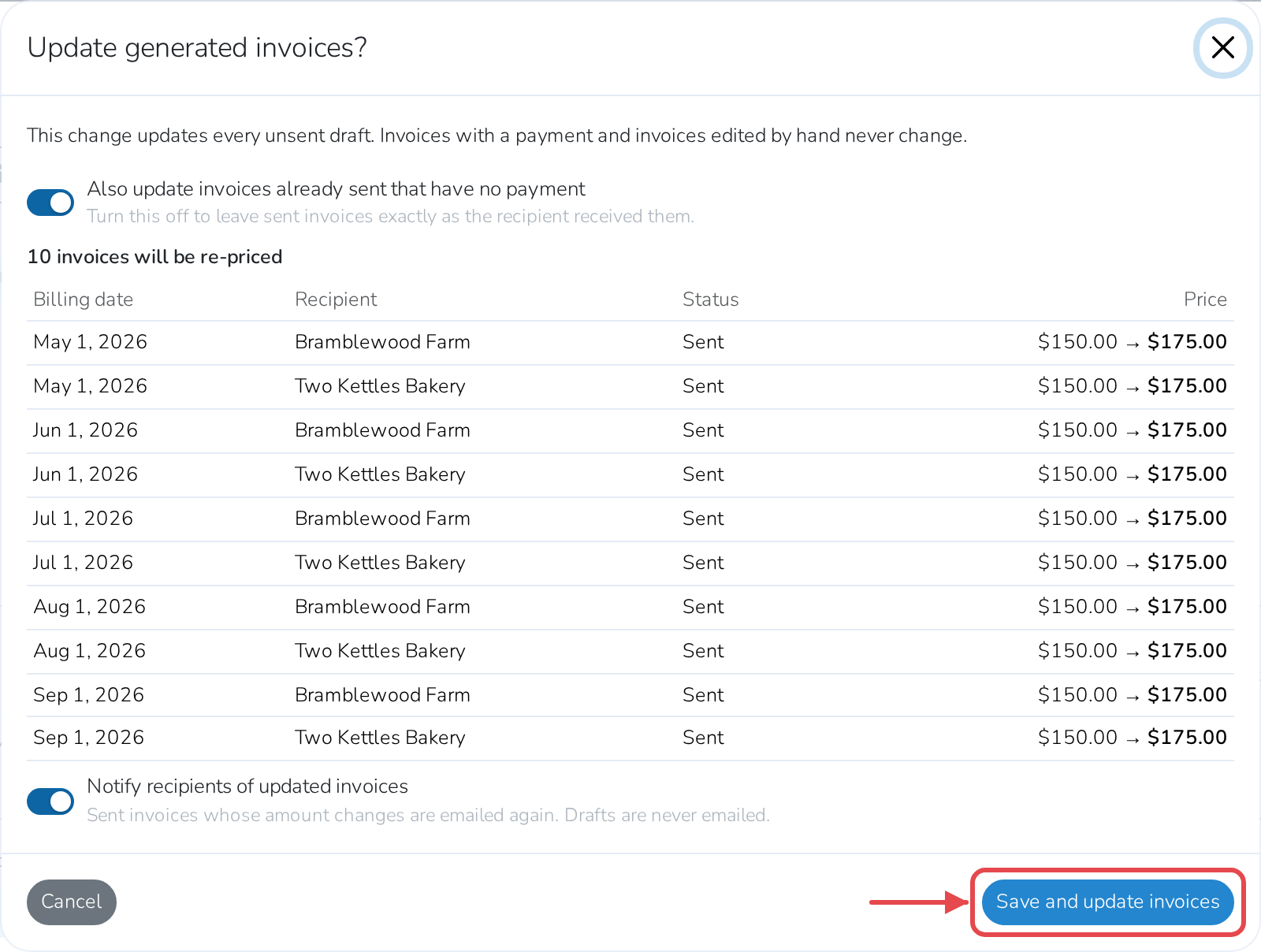Screen dimensions: 1261x952
Task: Select the Billing date column header
Action: click(x=84, y=299)
